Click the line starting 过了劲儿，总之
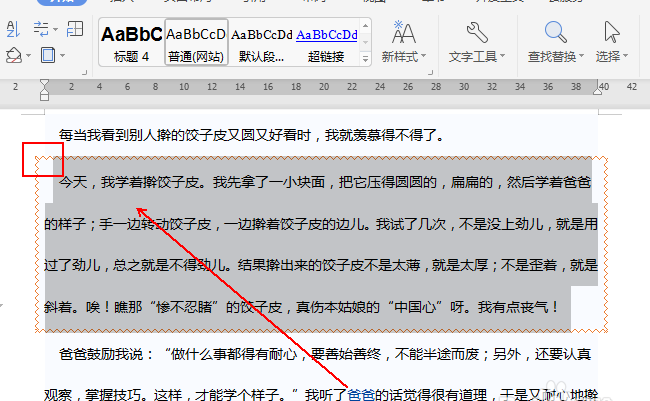 (x=321, y=265)
